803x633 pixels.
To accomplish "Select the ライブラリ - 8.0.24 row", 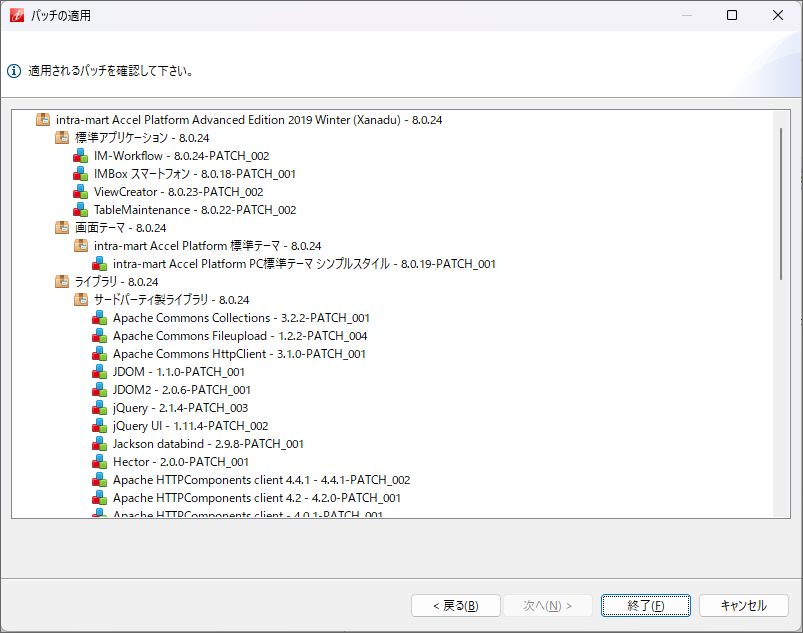I will click(x=116, y=282).
